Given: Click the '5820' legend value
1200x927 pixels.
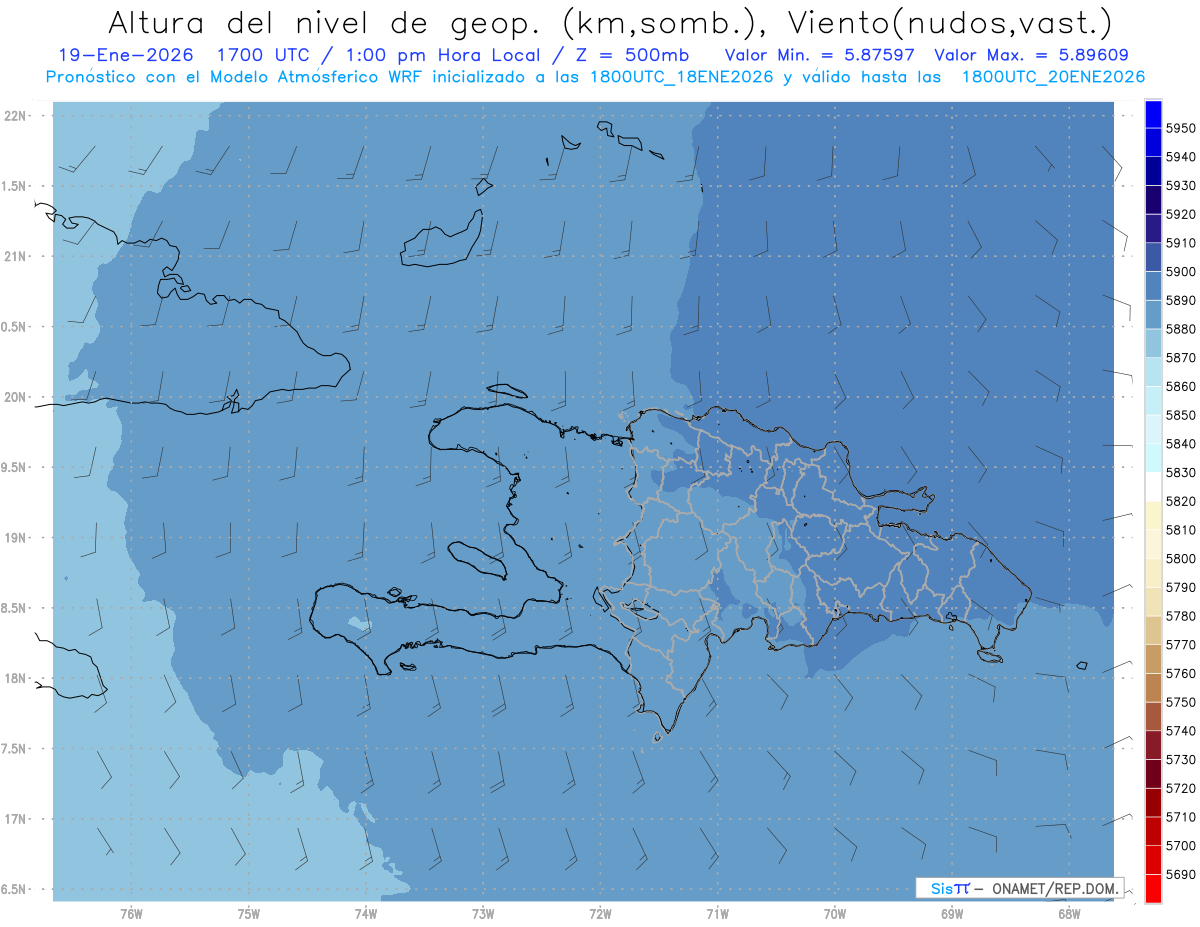Looking at the screenshot, I should 1181,501.
